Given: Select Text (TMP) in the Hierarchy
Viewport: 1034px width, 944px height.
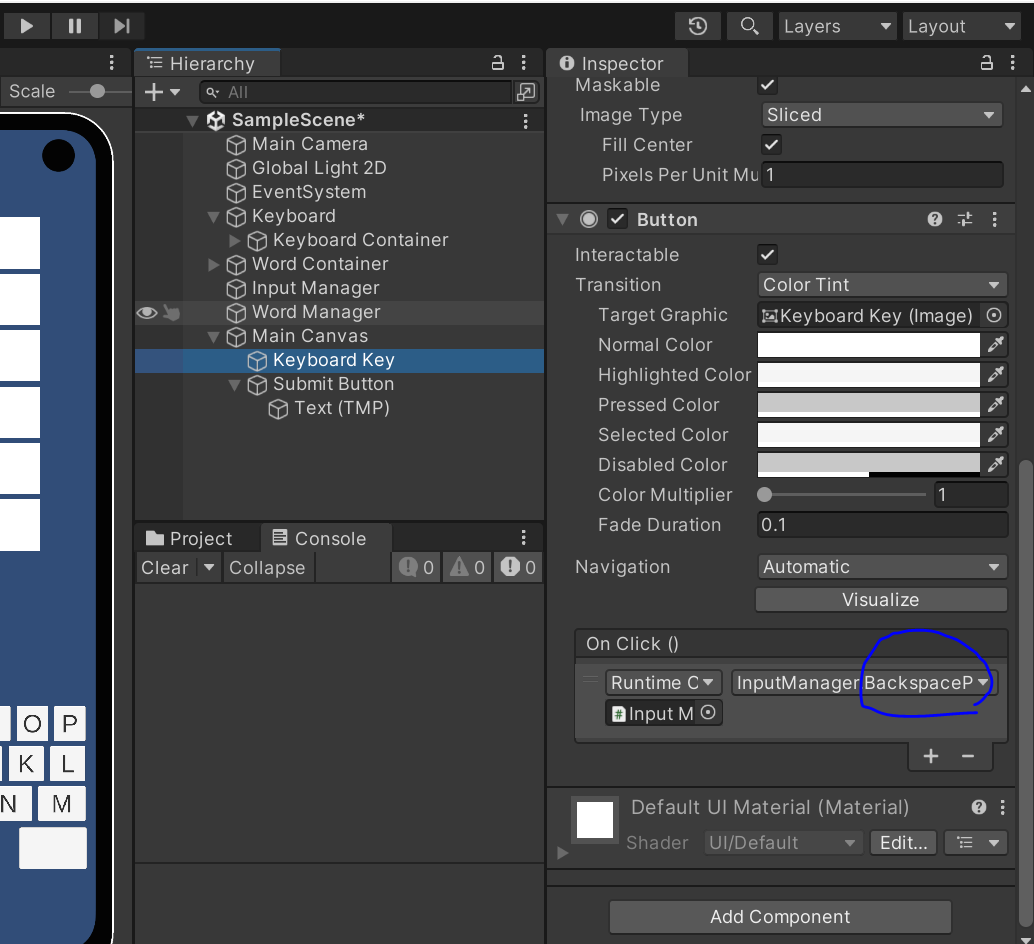Looking at the screenshot, I should (342, 408).
